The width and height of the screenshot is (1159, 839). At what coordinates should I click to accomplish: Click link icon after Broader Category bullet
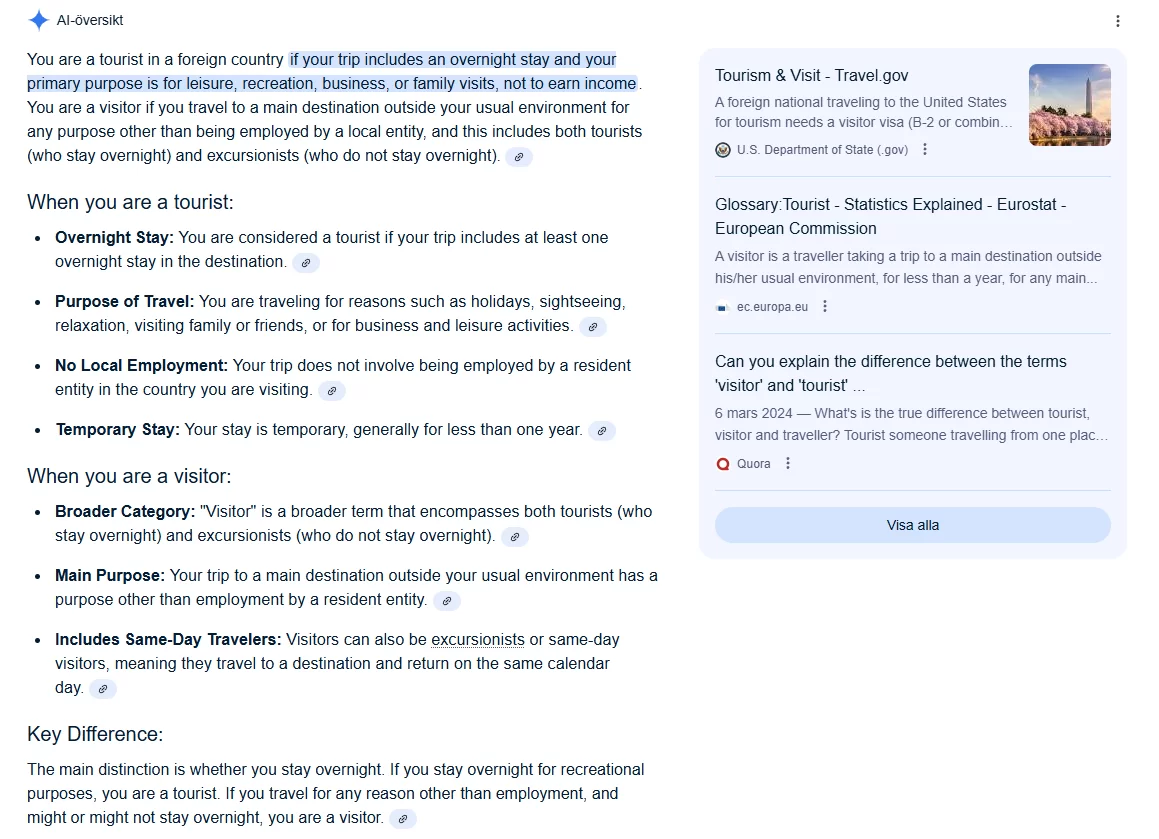tap(515, 537)
